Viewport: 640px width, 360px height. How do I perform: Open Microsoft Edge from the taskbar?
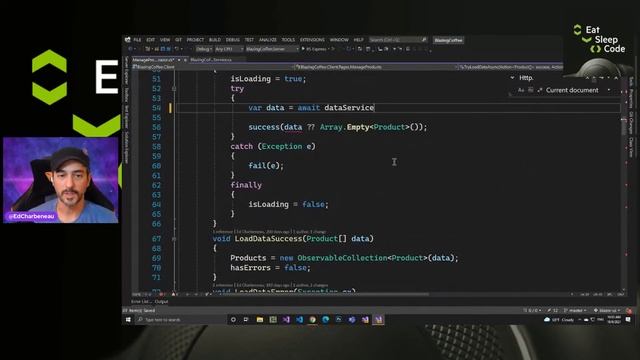(x=325, y=320)
